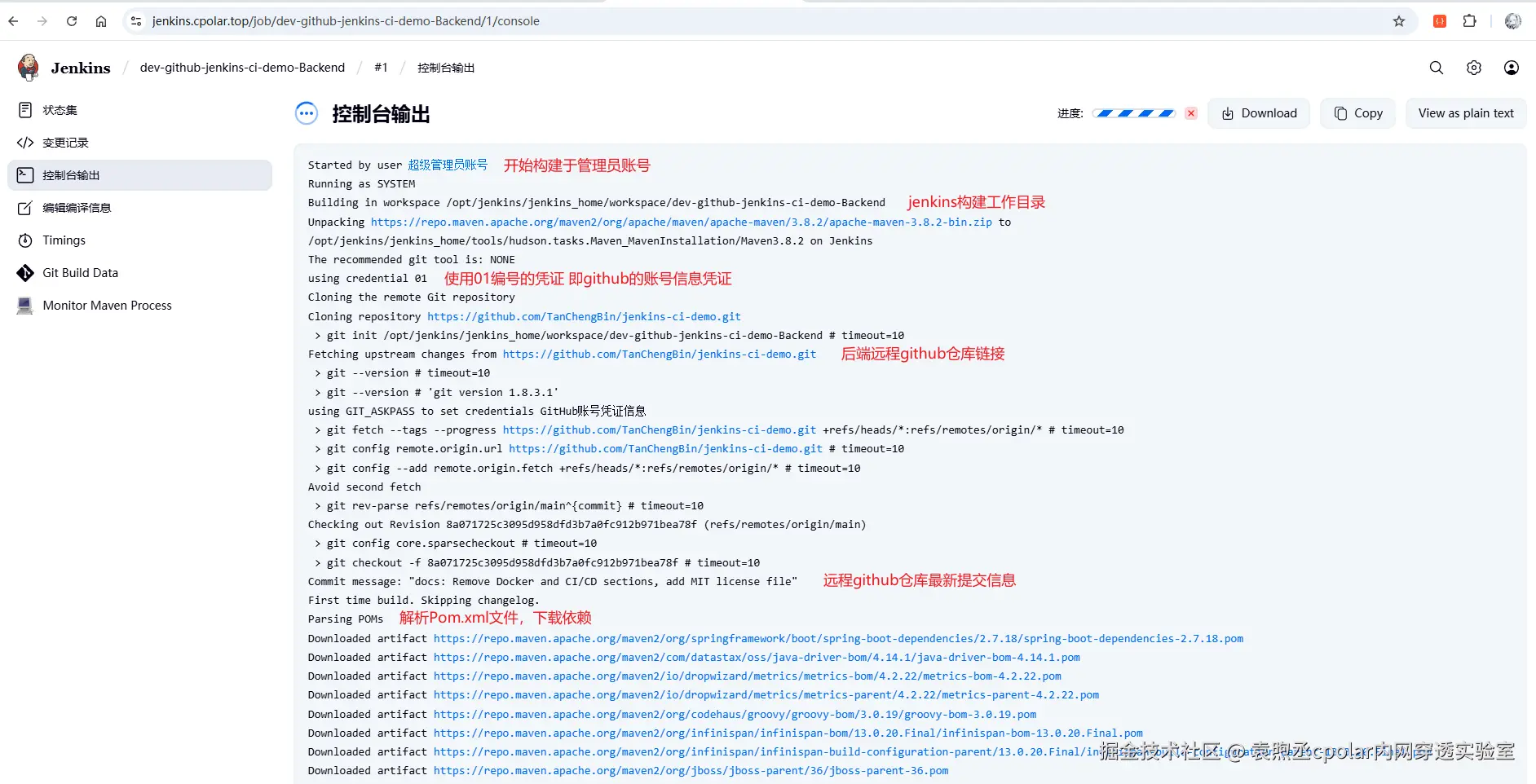Select 控制台输出 in the sidebar
The image size is (1536, 784).
pyautogui.click(x=140, y=175)
